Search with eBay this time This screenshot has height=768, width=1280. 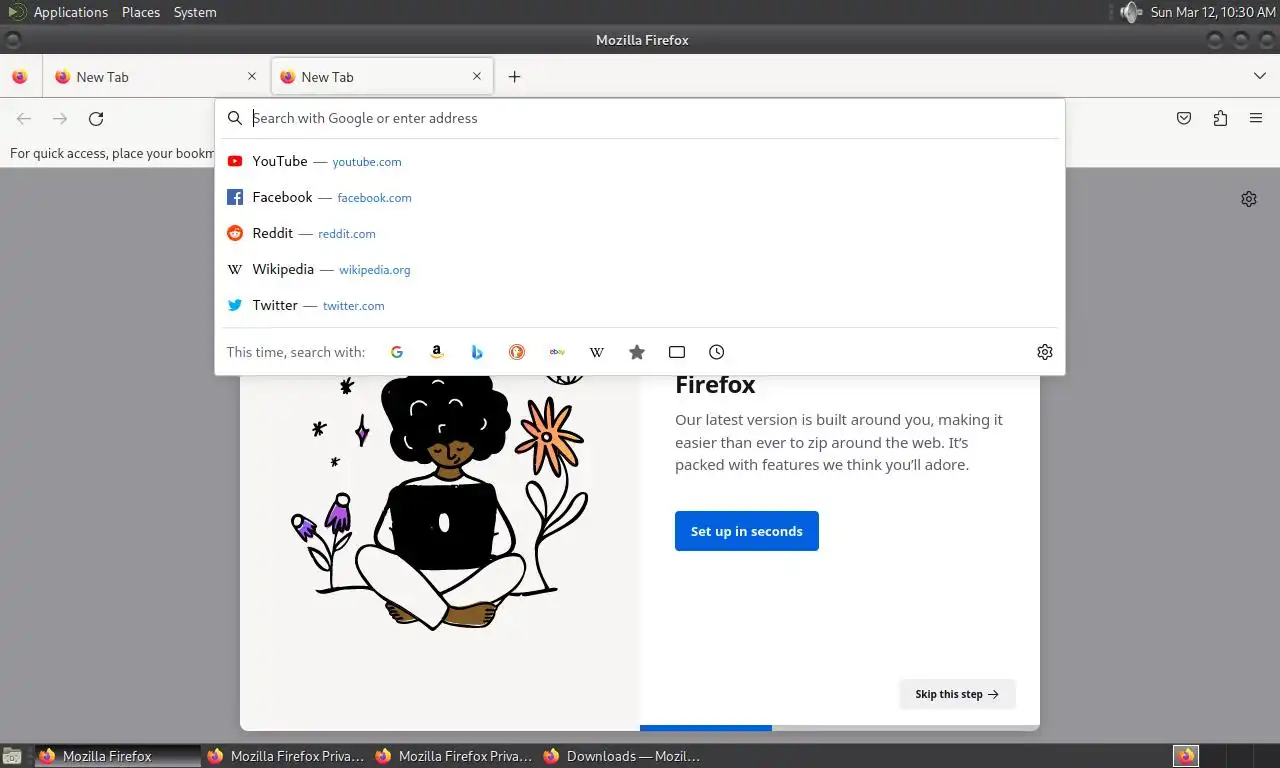coord(557,352)
